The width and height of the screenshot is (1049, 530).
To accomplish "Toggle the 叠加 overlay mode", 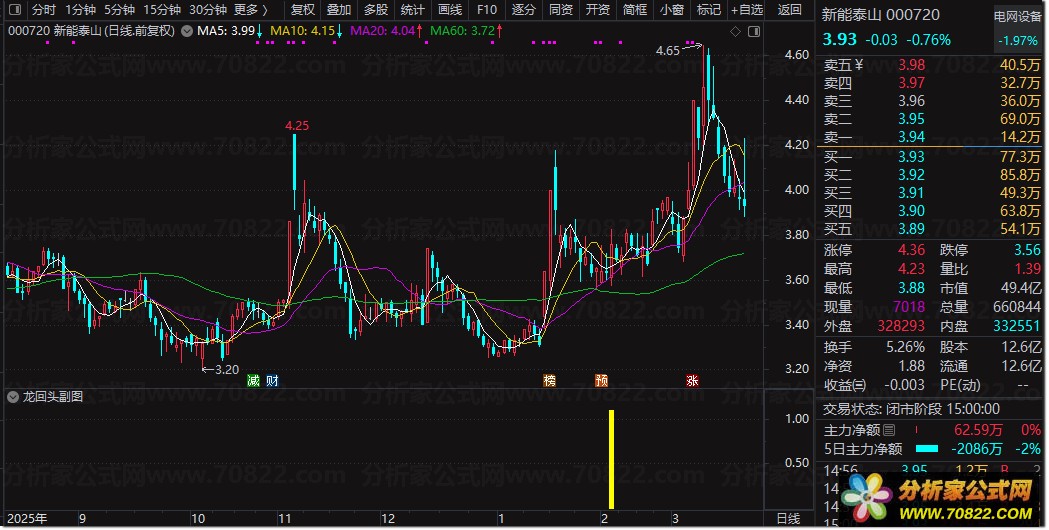I will click(339, 10).
